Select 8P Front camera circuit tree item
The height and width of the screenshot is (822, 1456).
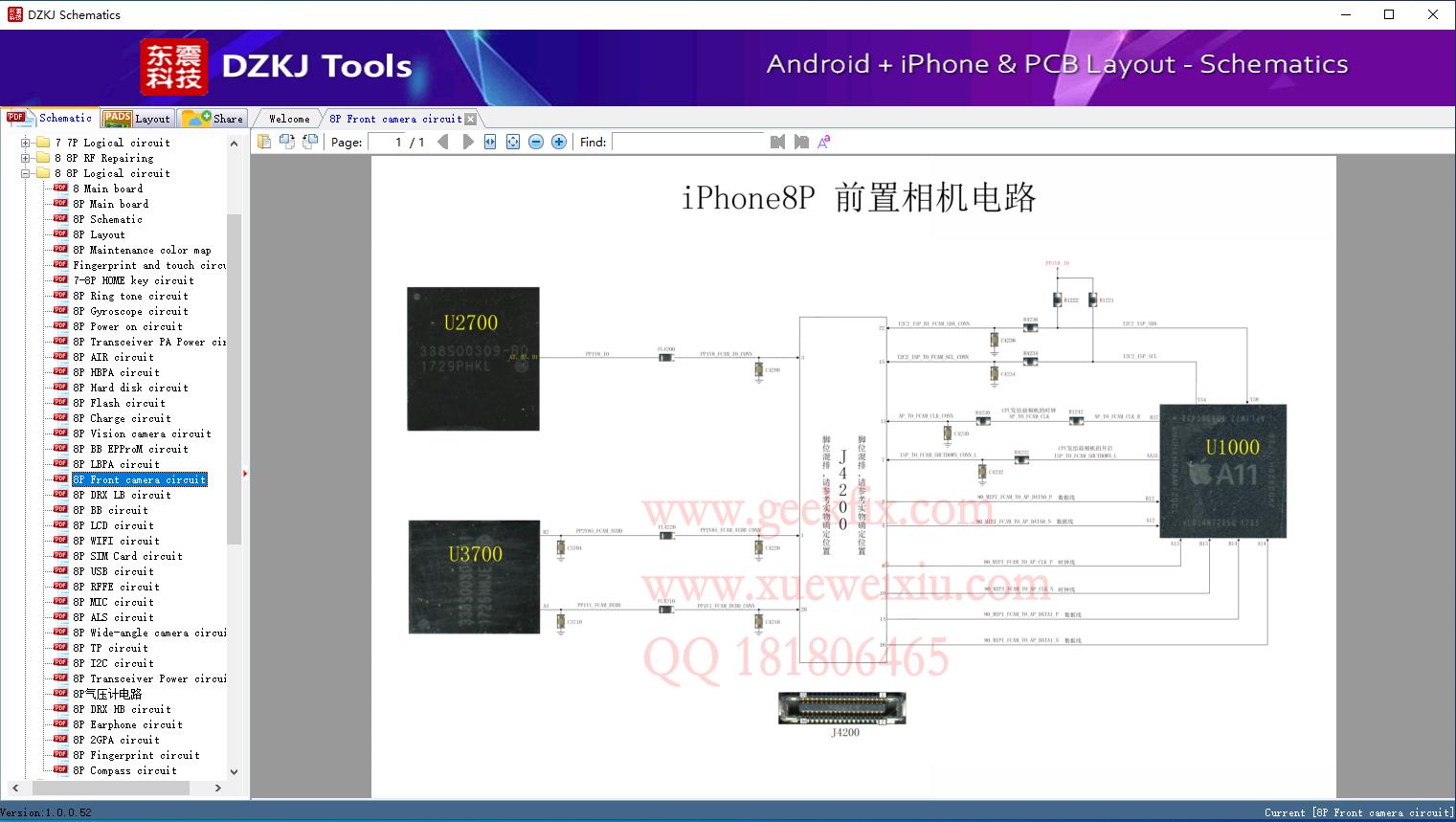[x=140, y=479]
